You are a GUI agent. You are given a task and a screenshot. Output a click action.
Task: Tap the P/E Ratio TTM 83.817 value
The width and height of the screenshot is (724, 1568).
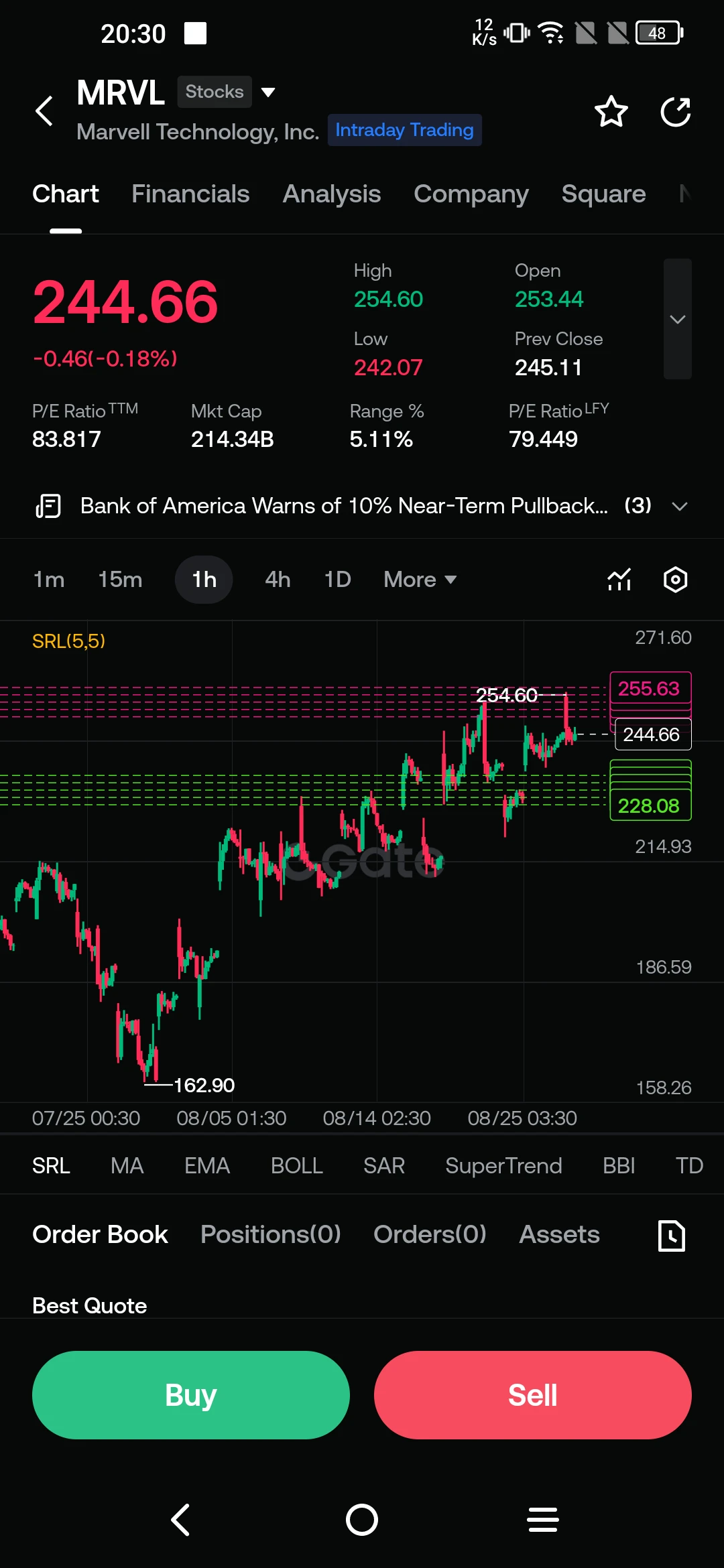point(66,440)
